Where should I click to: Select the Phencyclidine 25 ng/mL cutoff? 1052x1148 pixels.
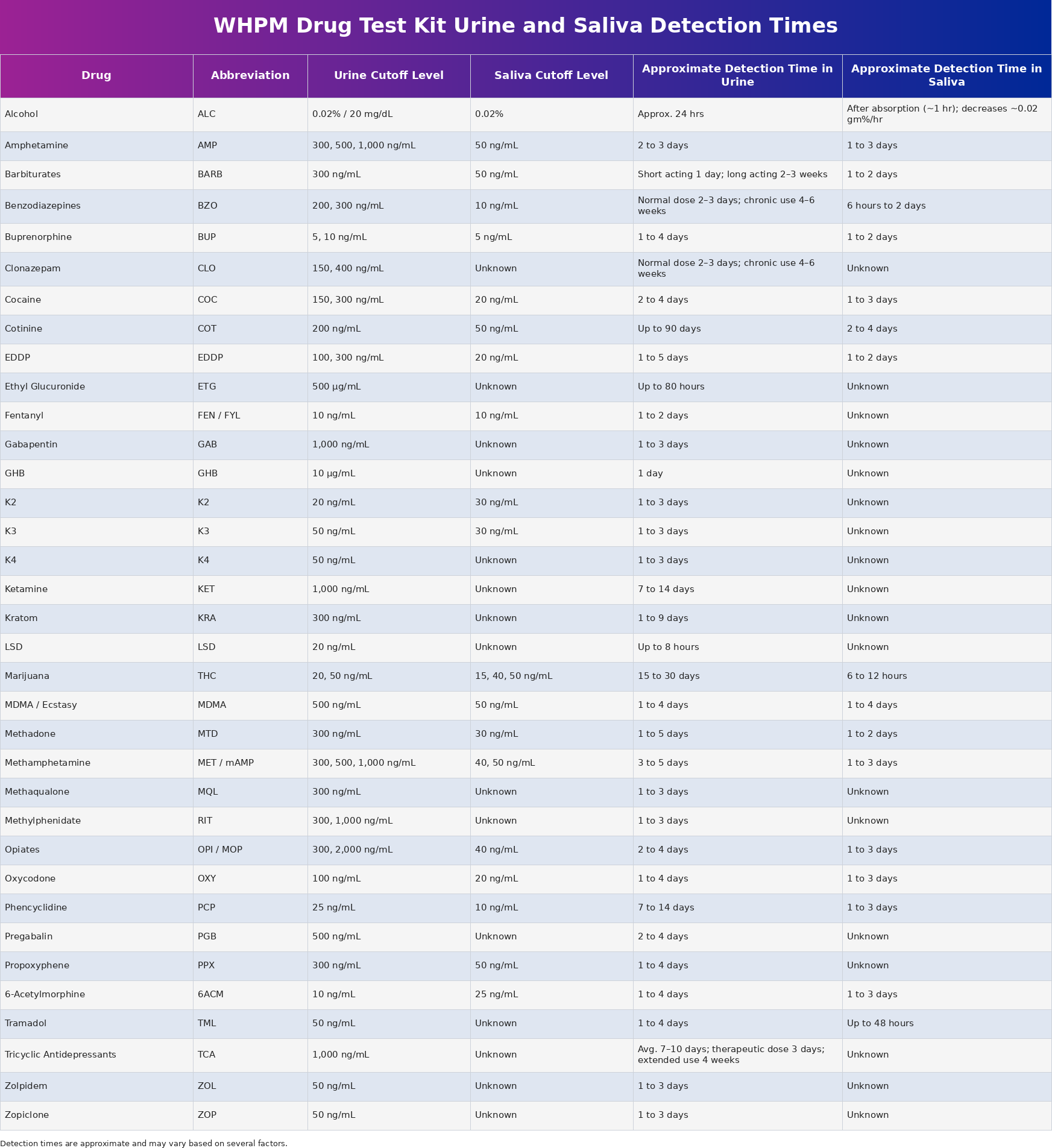334,907
